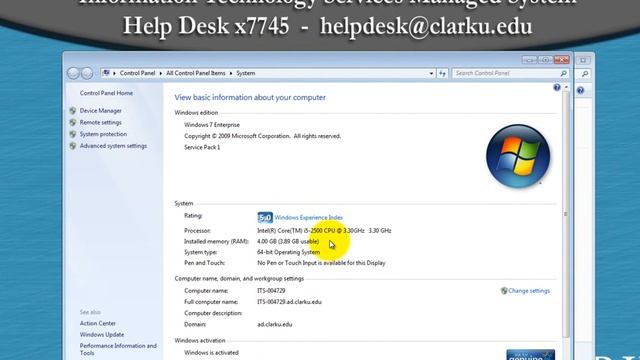This screenshot has width=640, height=360.
Task: Click maximize button of background window
Action: coord(583,60)
